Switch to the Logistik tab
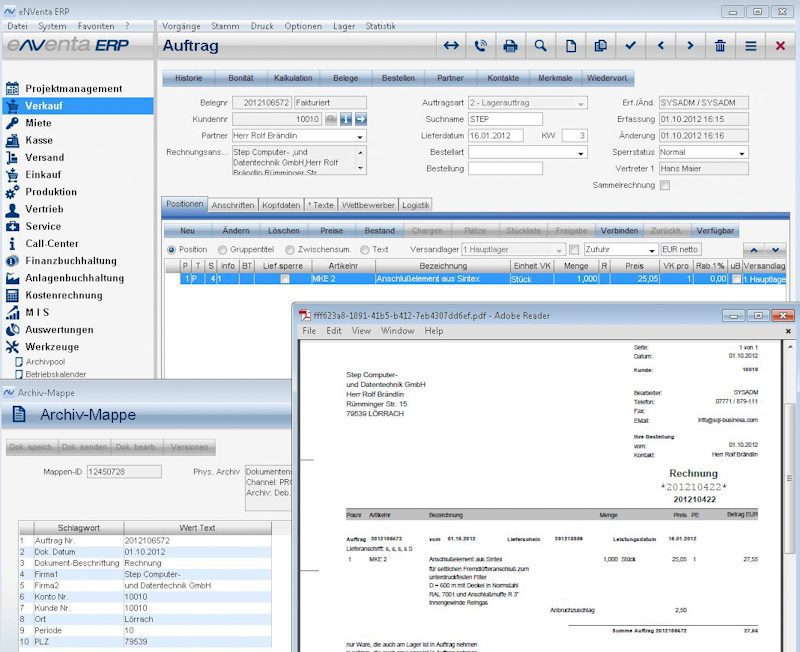The height and width of the screenshot is (652, 800). tap(415, 205)
